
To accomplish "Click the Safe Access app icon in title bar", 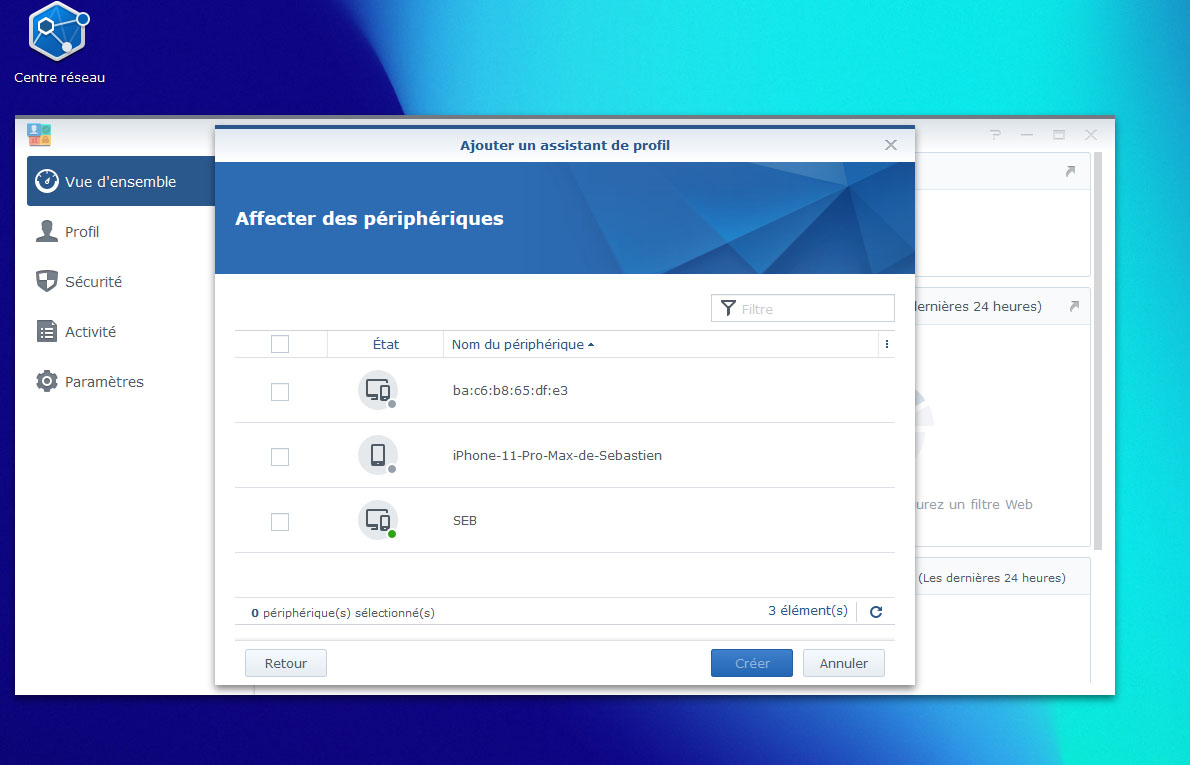I will pos(39,135).
